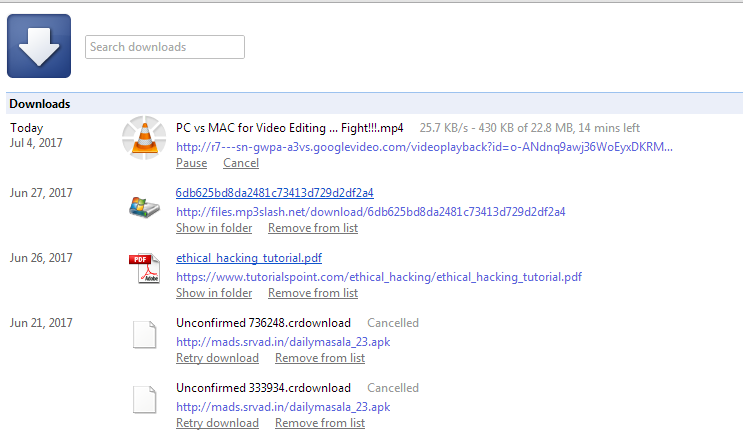The width and height of the screenshot is (743, 439).
Task: Click the Adobe PDF icon for ethical hacking tutorial
Action: [145, 268]
